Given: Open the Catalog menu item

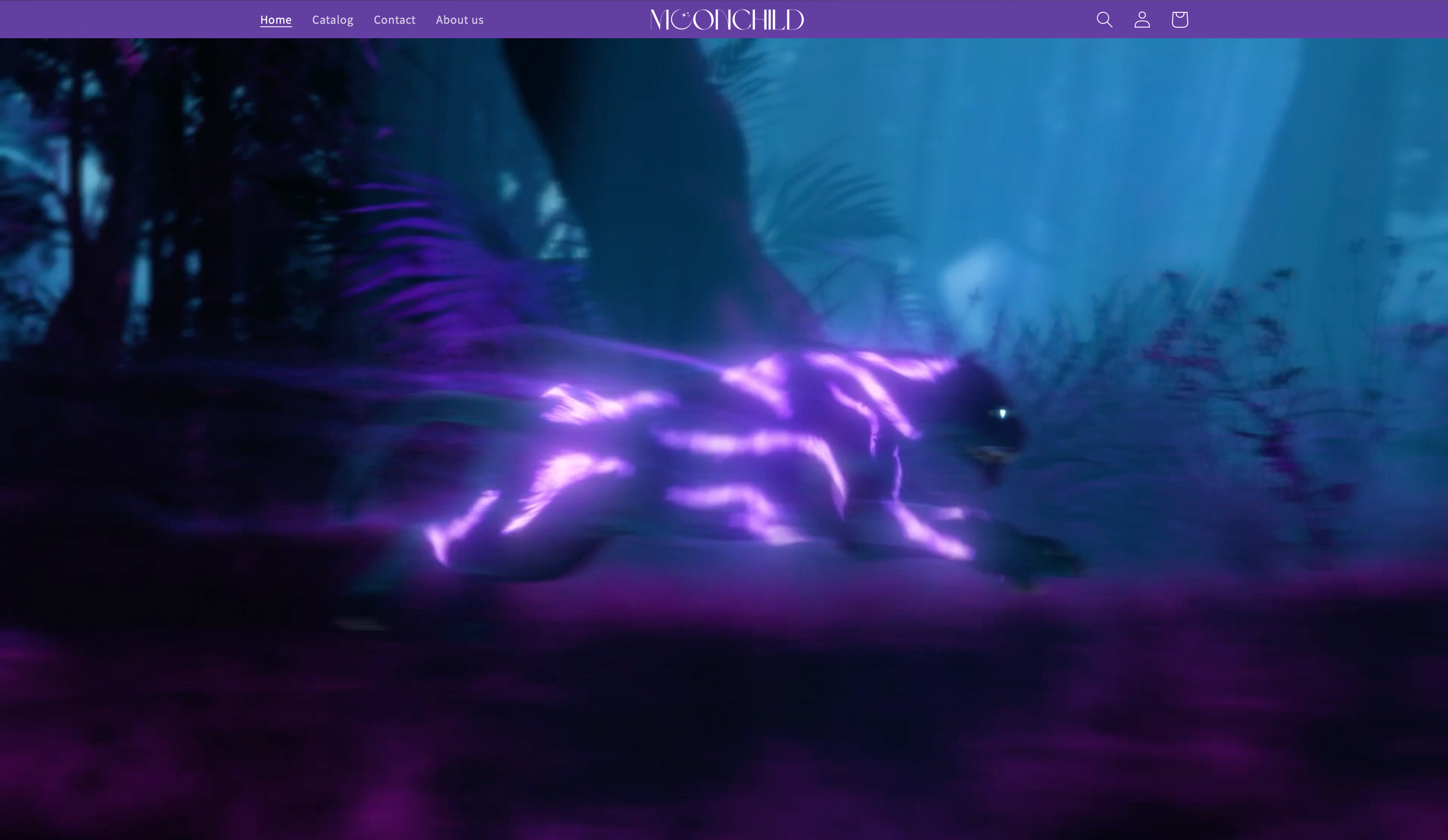Looking at the screenshot, I should click(x=332, y=20).
